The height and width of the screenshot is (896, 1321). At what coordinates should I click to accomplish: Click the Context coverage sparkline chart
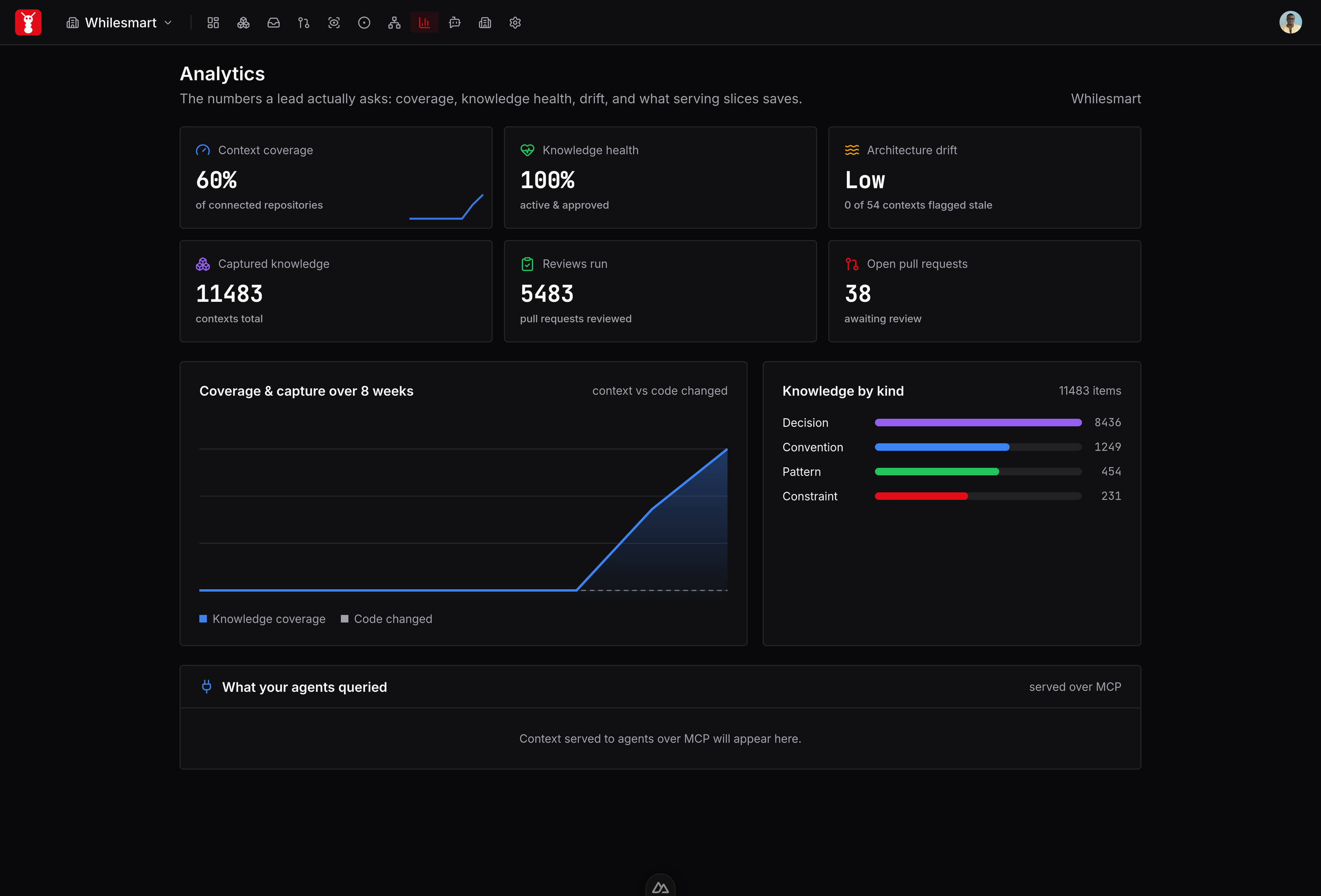point(446,207)
